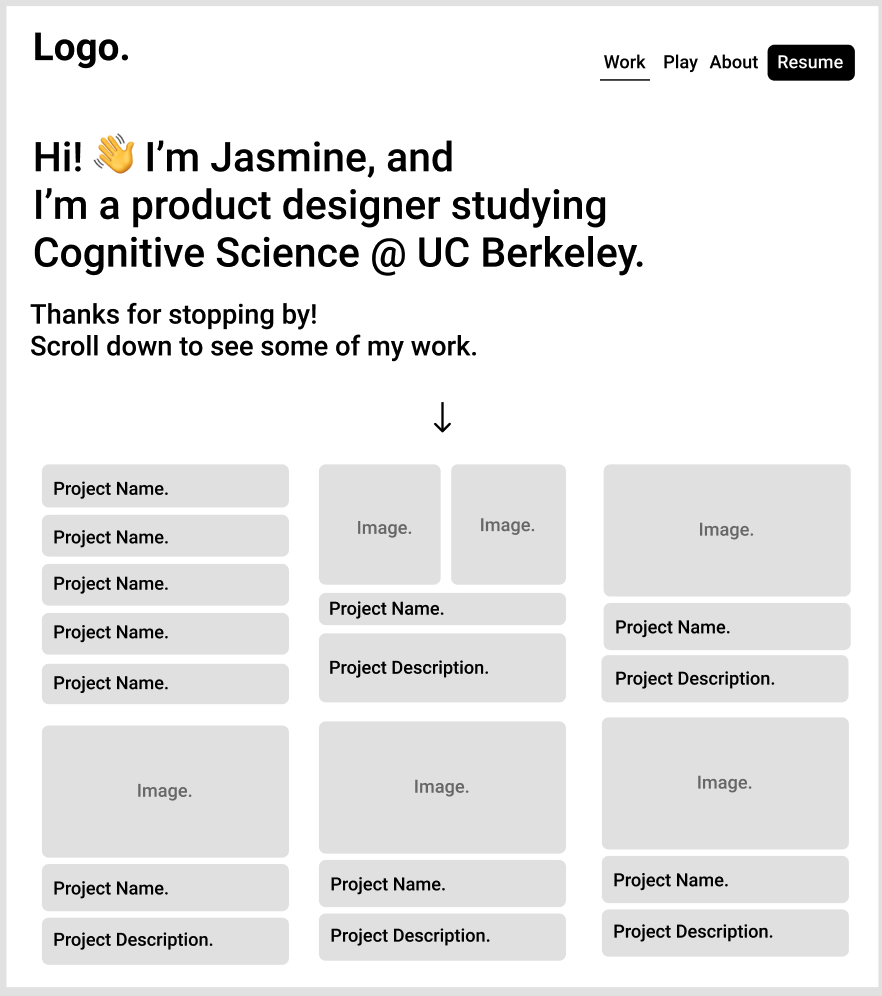Open the top-right Image placeholder
882x996 pixels.
(726, 530)
